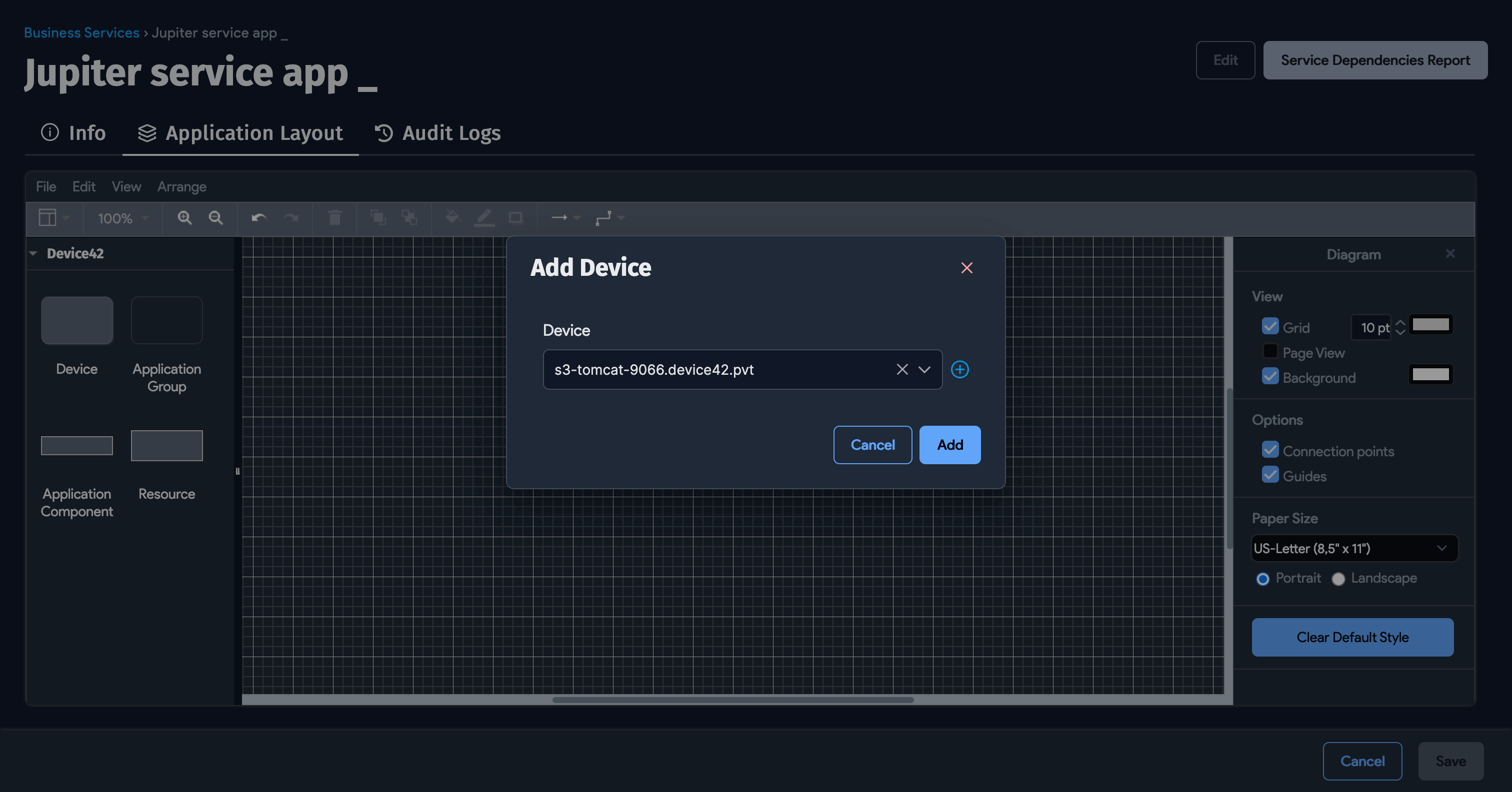The height and width of the screenshot is (792, 1512).
Task: Click the view layout panel icon
Action: (x=47, y=218)
